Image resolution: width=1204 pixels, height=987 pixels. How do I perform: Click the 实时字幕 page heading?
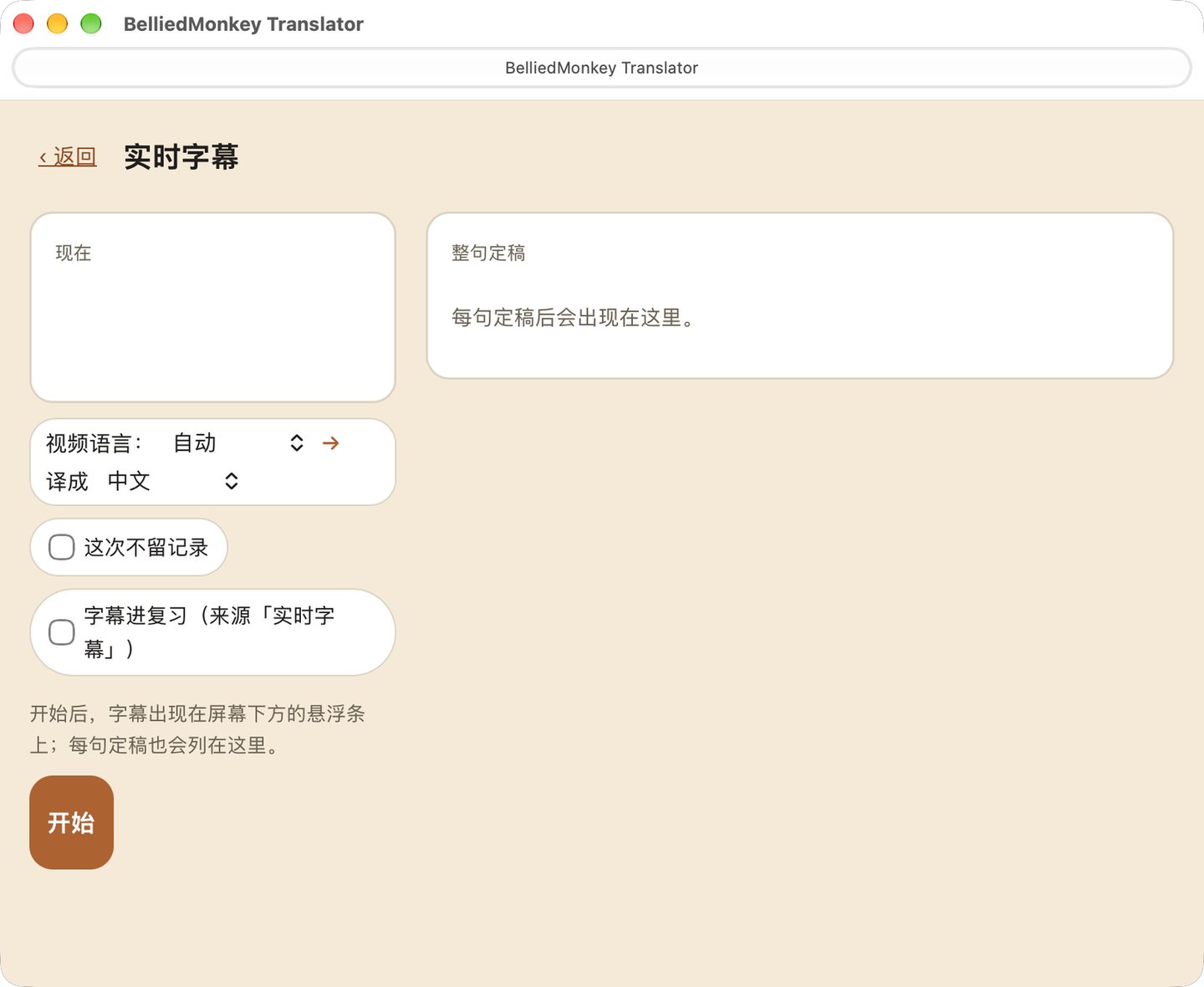(181, 156)
